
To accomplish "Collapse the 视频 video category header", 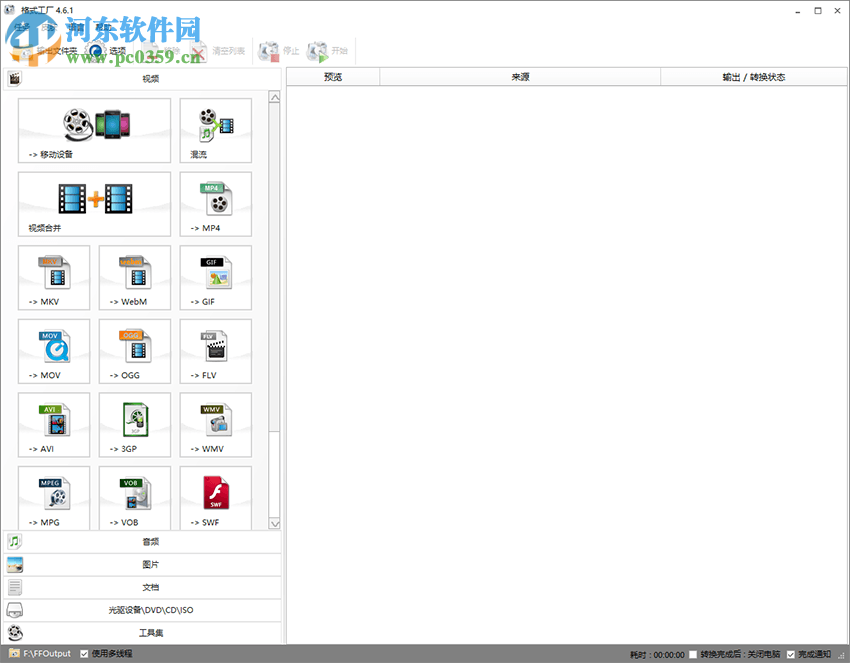I will pyautogui.click(x=143, y=79).
